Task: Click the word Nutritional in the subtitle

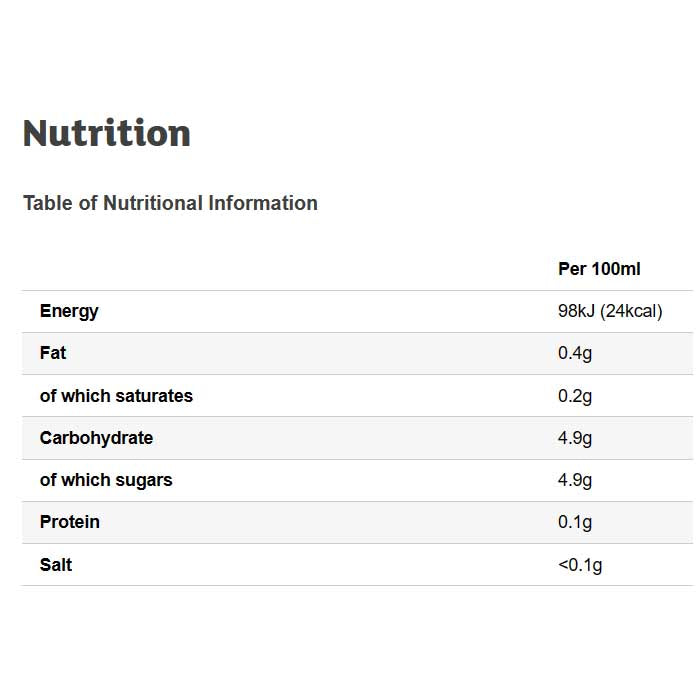Action: coord(153,203)
